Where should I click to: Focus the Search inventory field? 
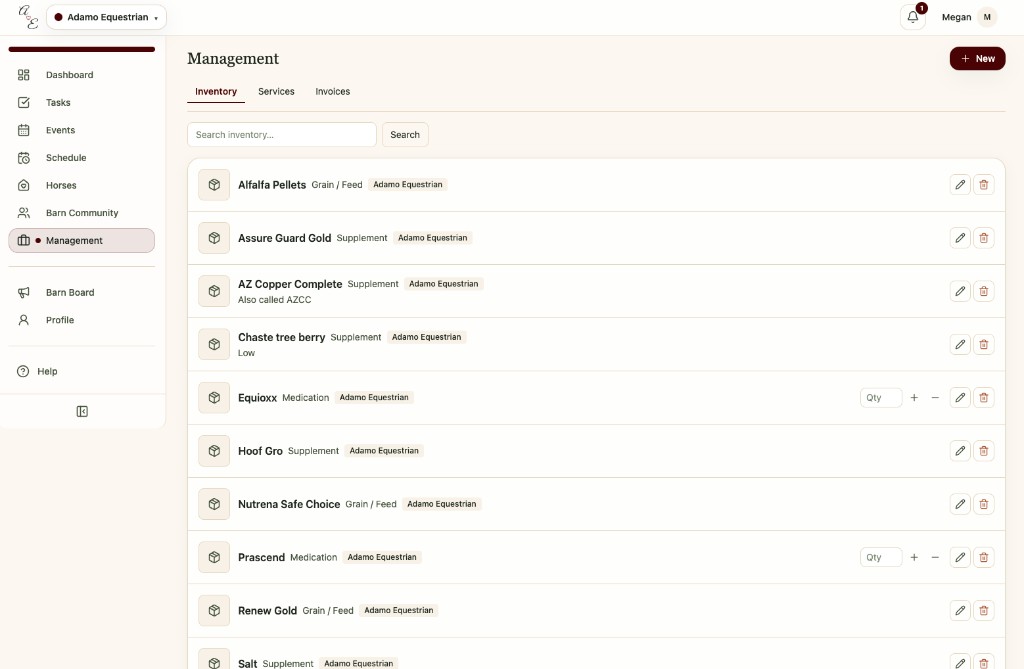pyautogui.click(x=281, y=135)
